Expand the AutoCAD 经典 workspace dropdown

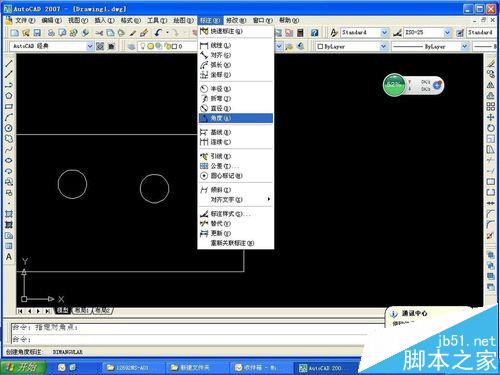click(x=90, y=46)
